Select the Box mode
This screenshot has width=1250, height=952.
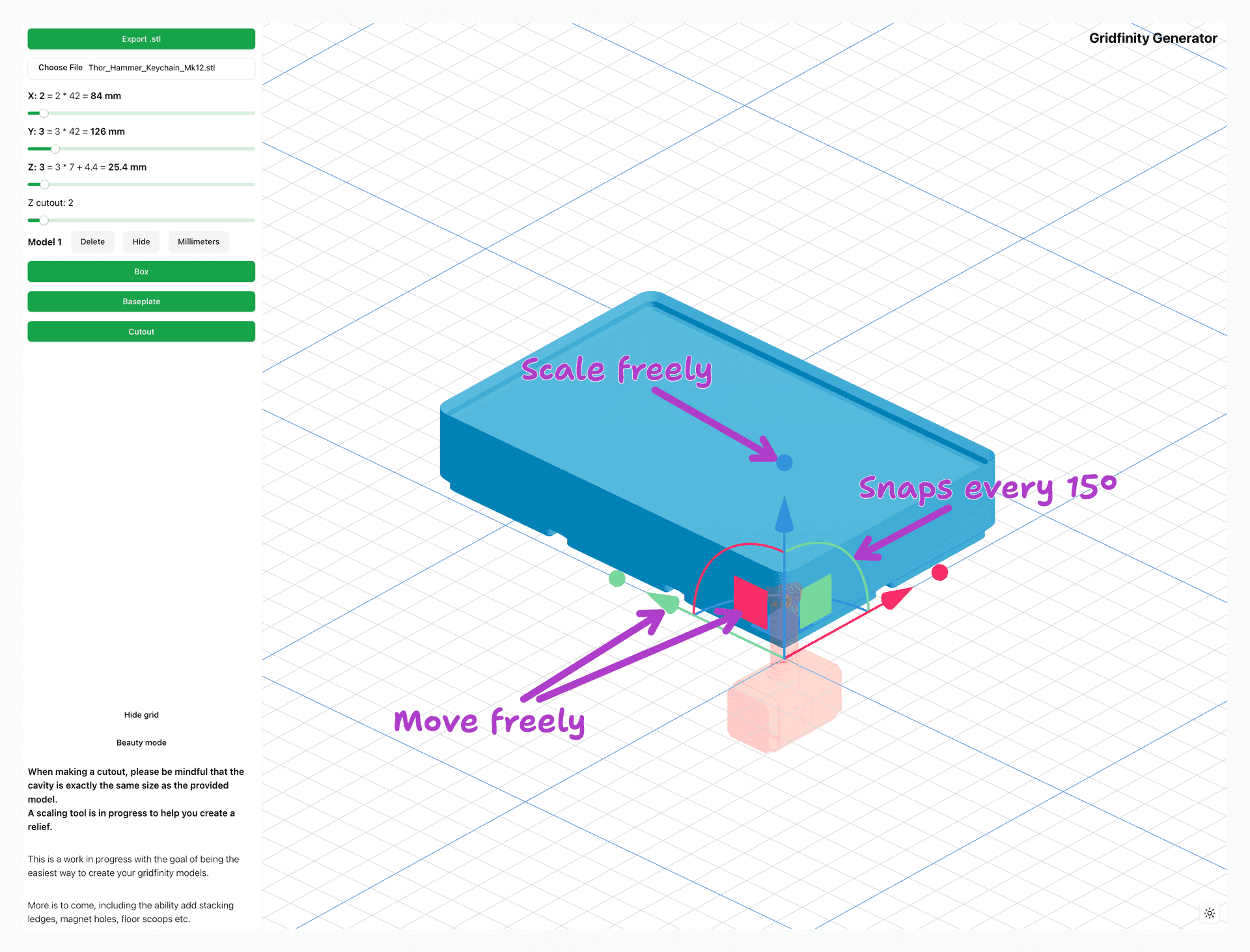coord(141,272)
